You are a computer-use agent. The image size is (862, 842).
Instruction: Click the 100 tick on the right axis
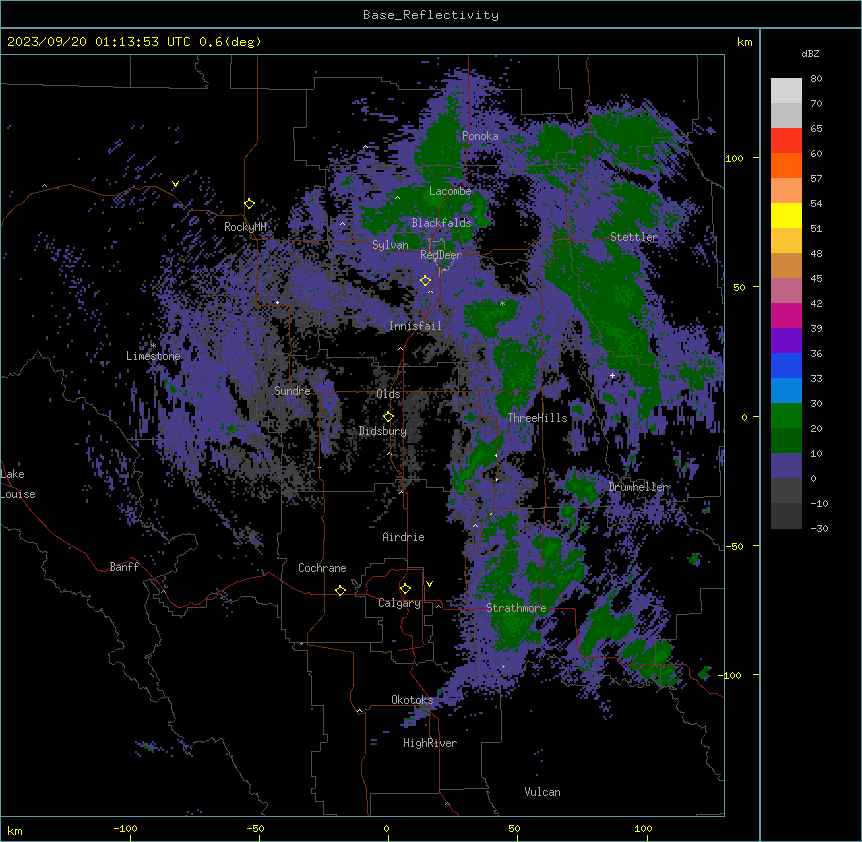[x=734, y=158]
